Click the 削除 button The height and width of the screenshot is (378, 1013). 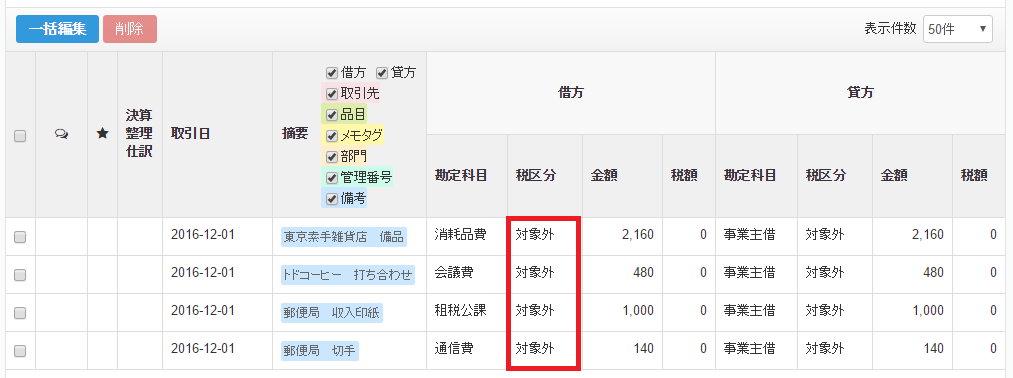[130, 29]
